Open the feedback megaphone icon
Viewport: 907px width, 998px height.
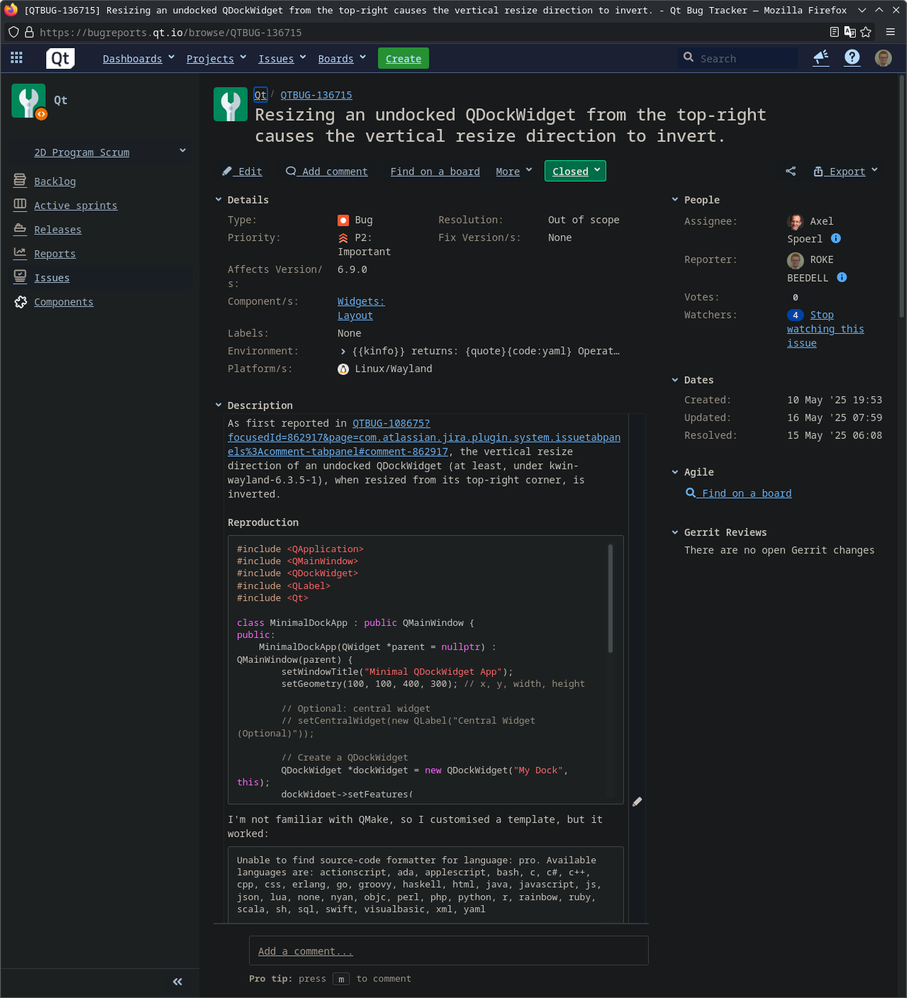click(x=821, y=58)
